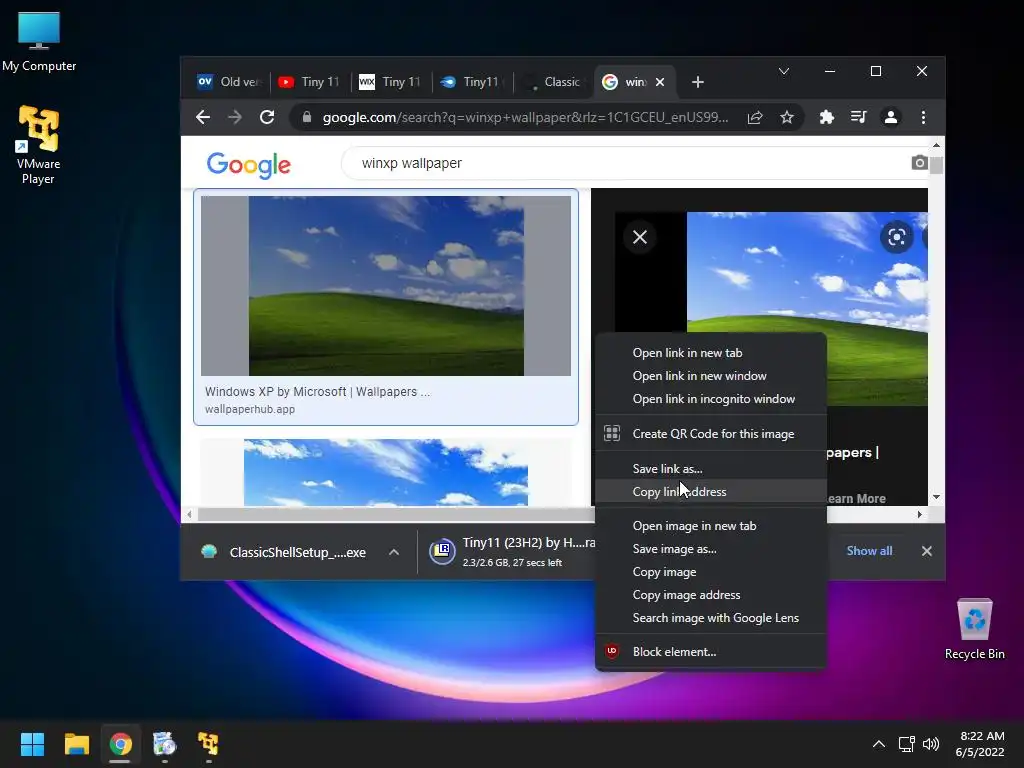The height and width of the screenshot is (768, 1024).
Task: Reload the Google search page
Action: tap(266, 118)
